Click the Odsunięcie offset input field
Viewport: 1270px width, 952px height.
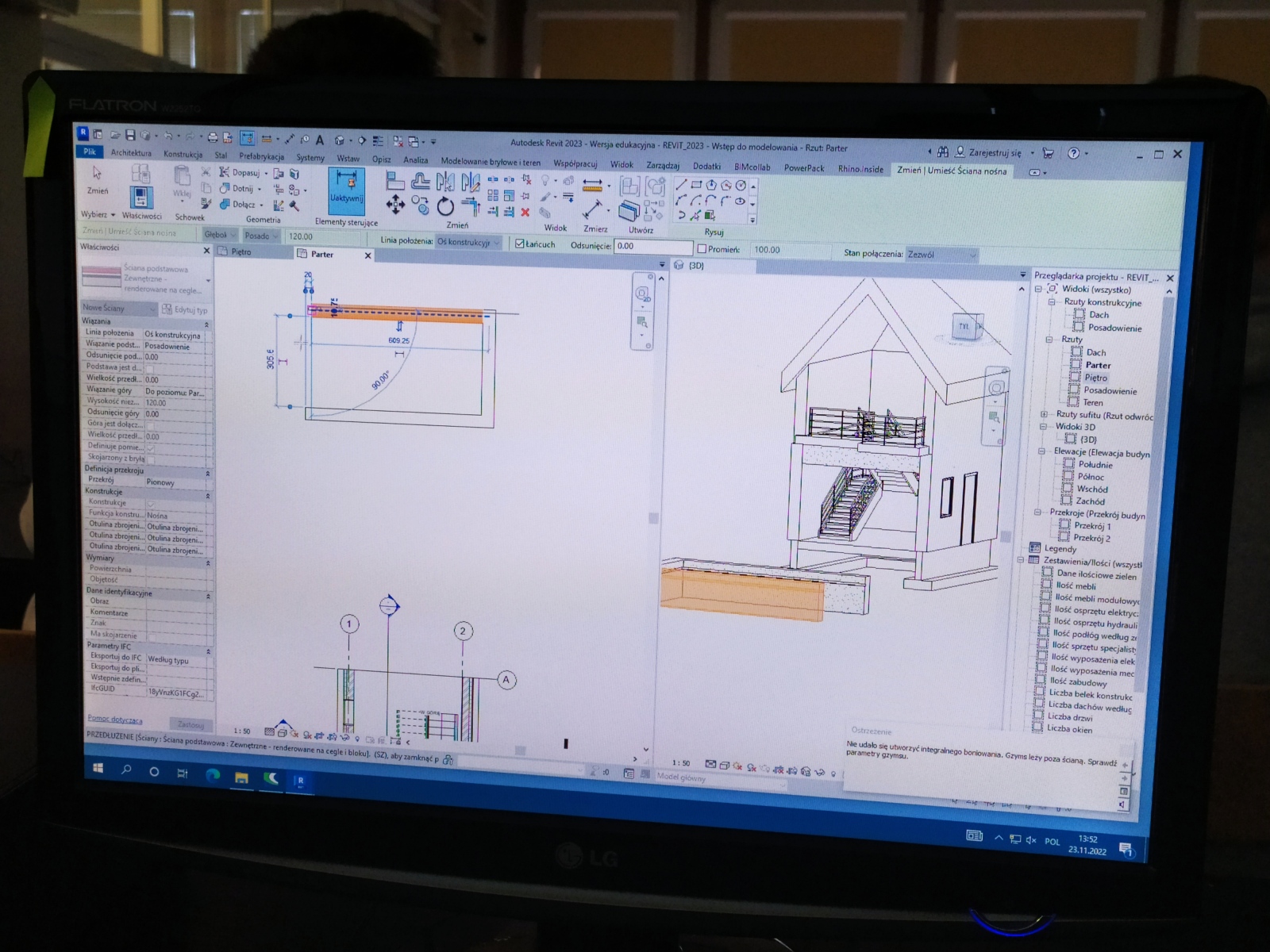652,247
